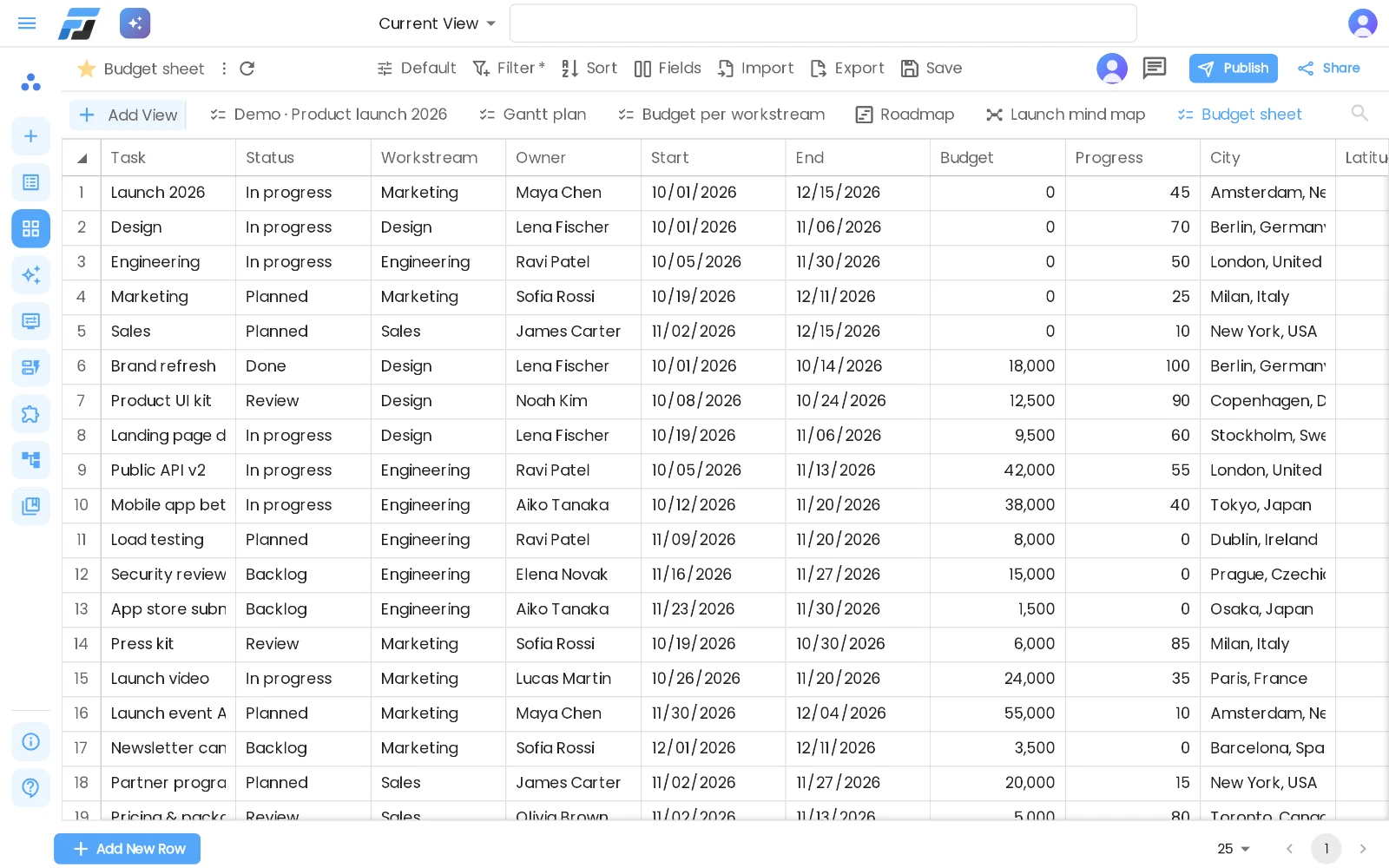1389x868 pixels.
Task: Open the rows-per-page dropdown showing 25
Action: coord(1233,849)
